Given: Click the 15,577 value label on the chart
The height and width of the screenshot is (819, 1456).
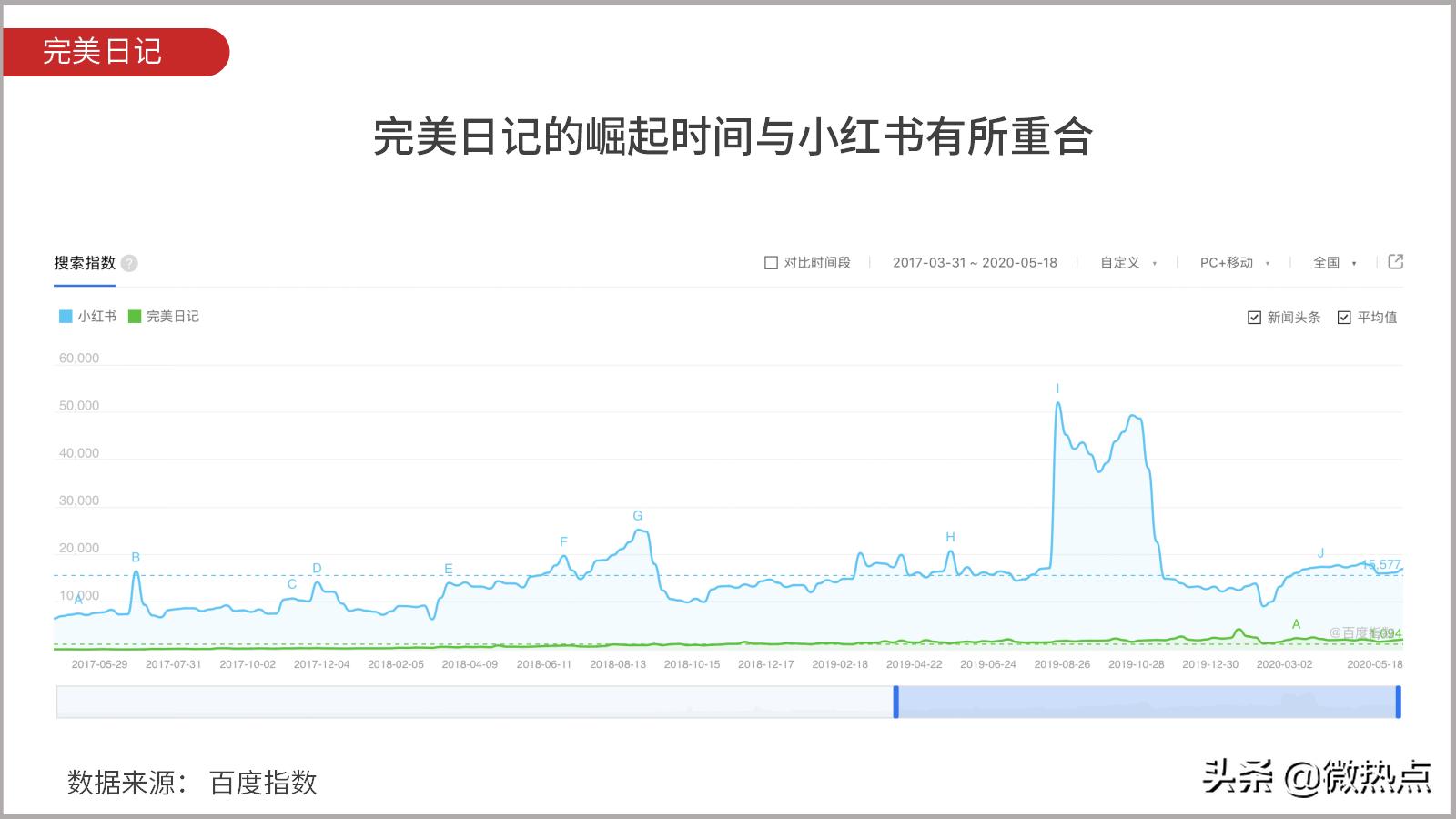Looking at the screenshot, I should coord(1383,564).
